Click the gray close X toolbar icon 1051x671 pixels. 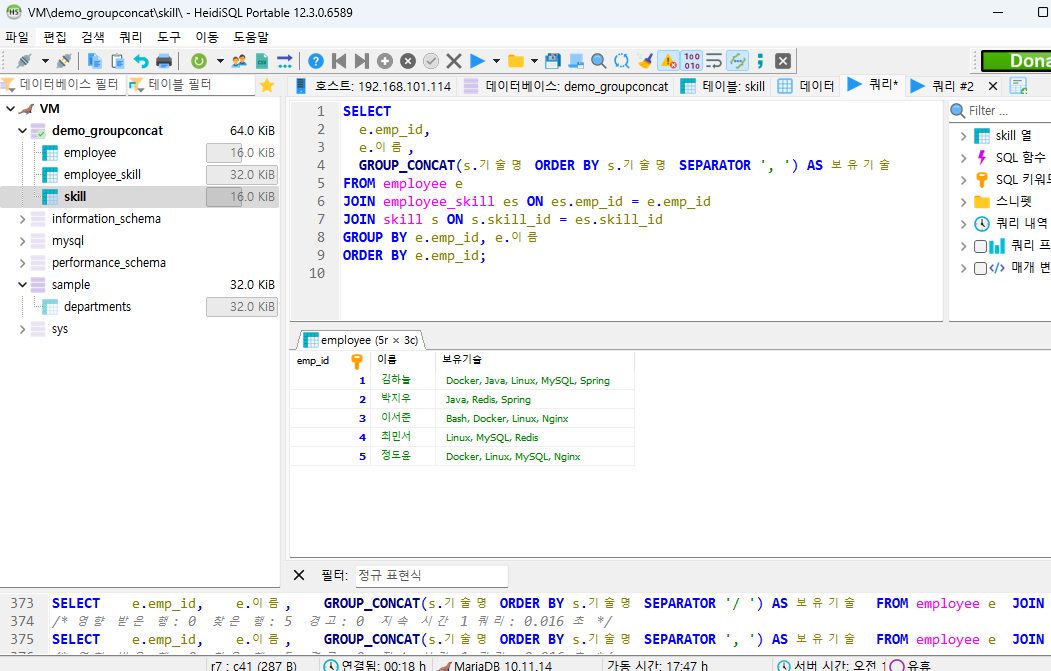(x=782, y=61)
